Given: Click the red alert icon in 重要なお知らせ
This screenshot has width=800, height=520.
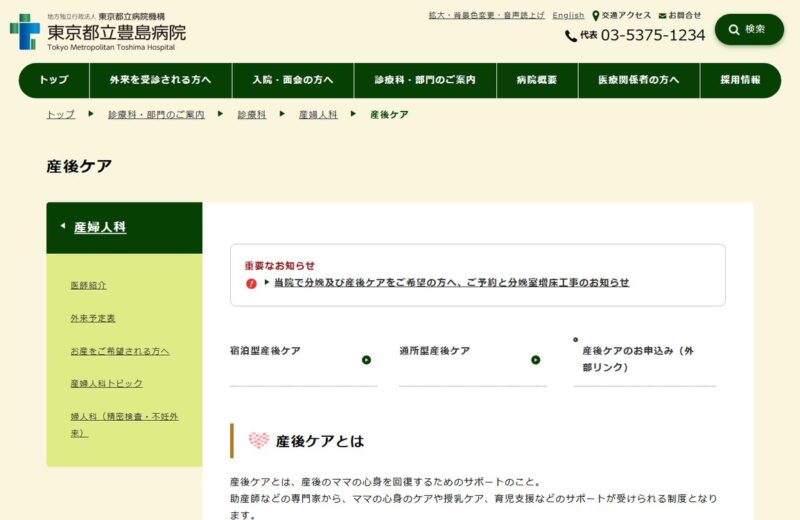Looking at the screenshot, I should tap(251, 283).
